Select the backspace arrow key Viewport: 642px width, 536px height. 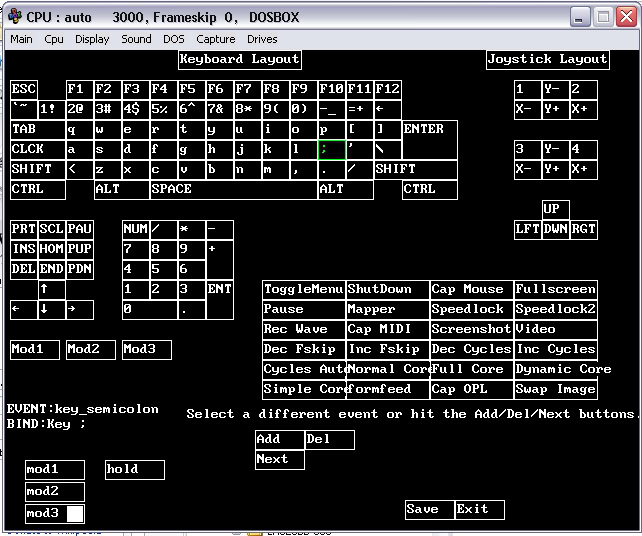pyautogui.click(x=387, y=109)
